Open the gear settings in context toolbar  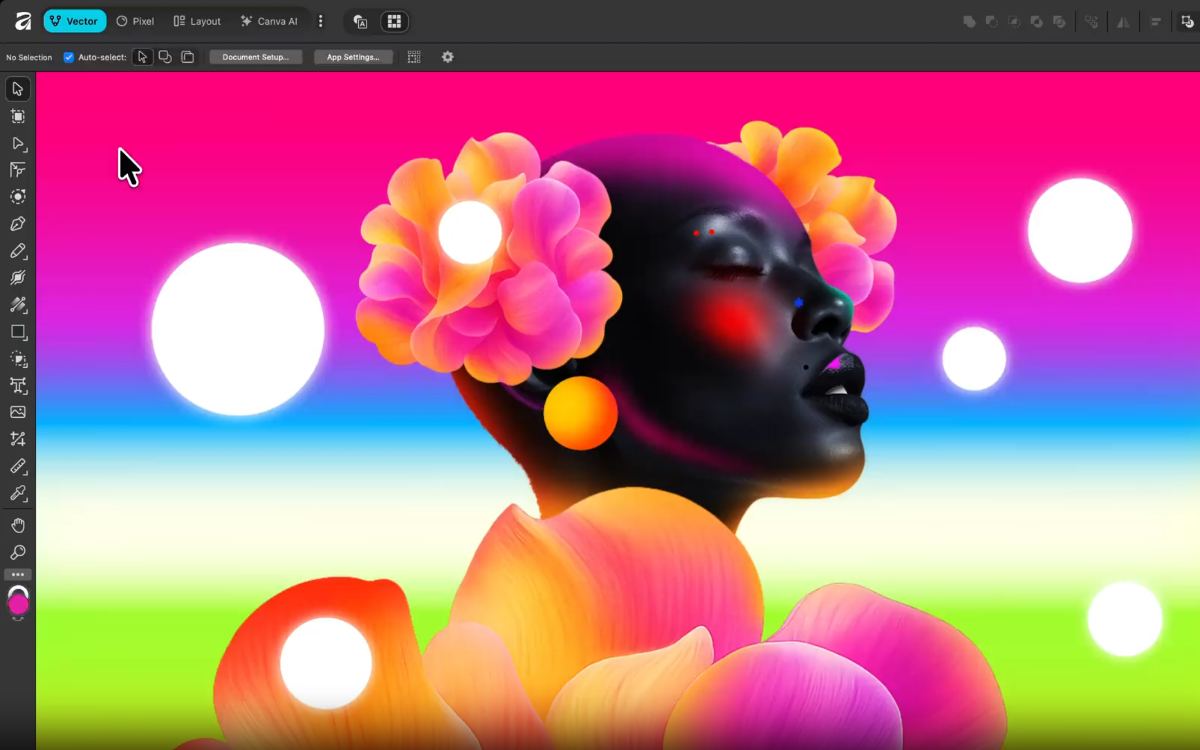pyautogui.click(x=447, y=57)
